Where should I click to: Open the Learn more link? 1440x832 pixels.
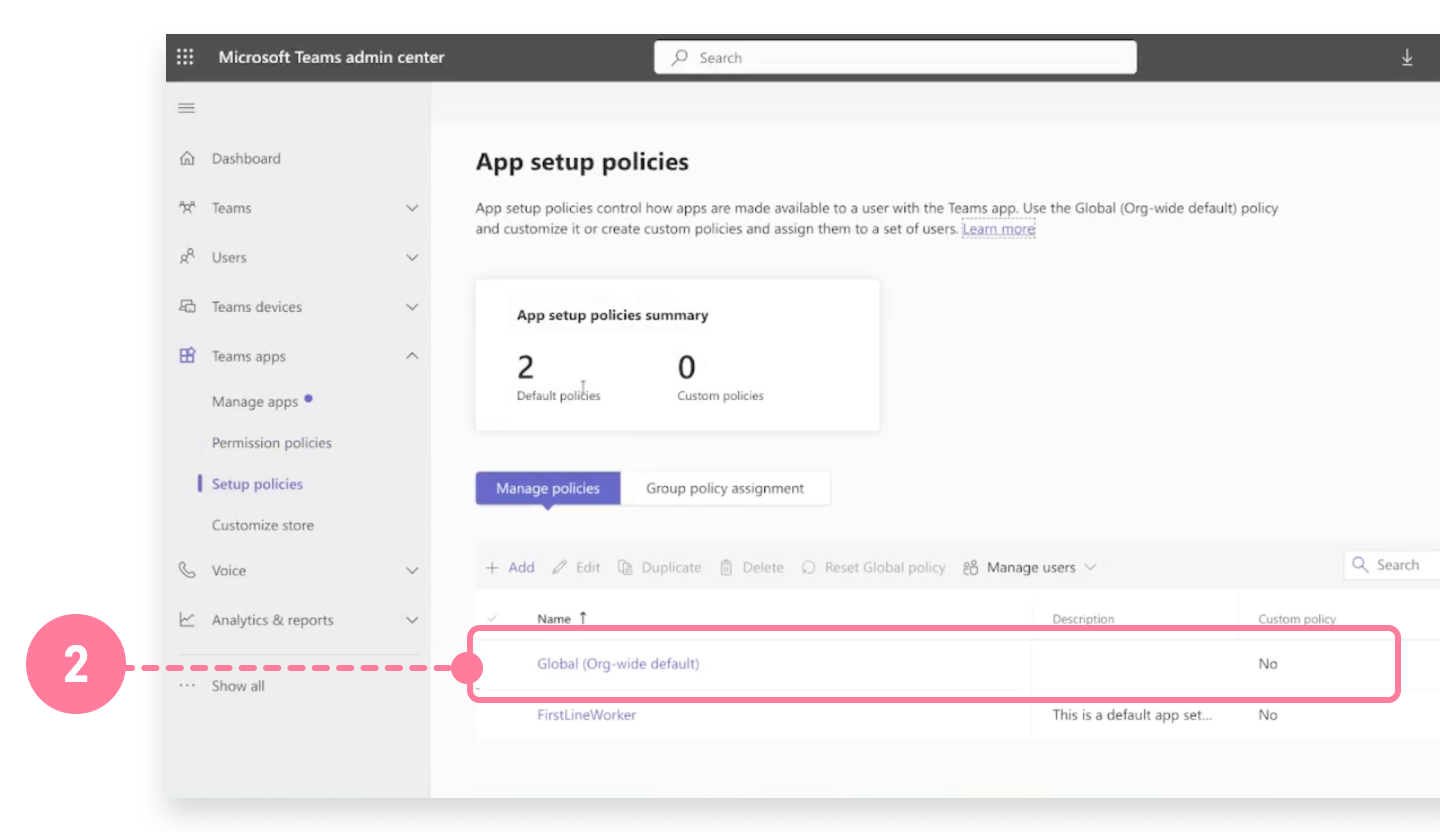pyautogui.click(x=999, y=229)
